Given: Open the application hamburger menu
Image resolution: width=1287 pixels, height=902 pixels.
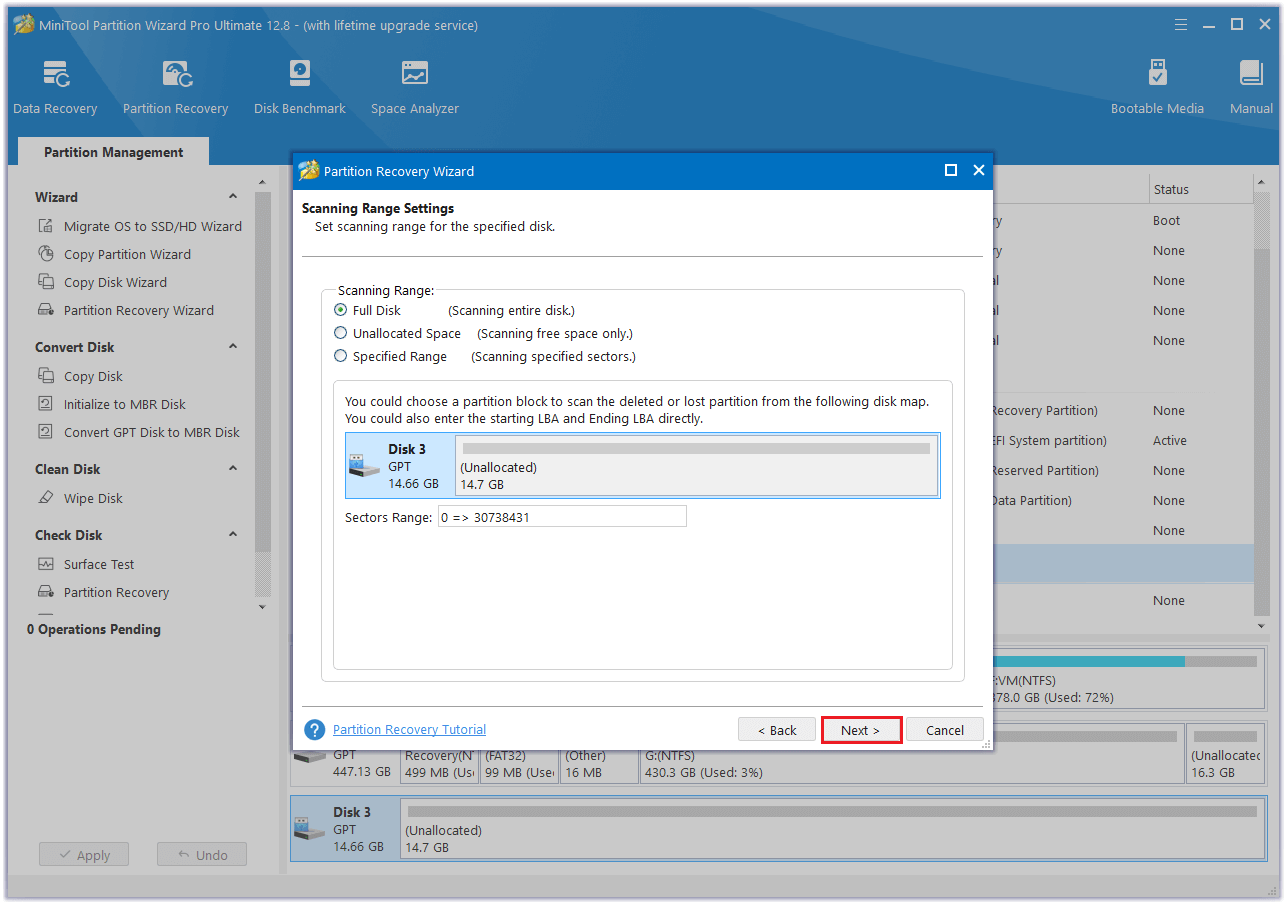Looking at the screenshot, I should point(1181,24).
